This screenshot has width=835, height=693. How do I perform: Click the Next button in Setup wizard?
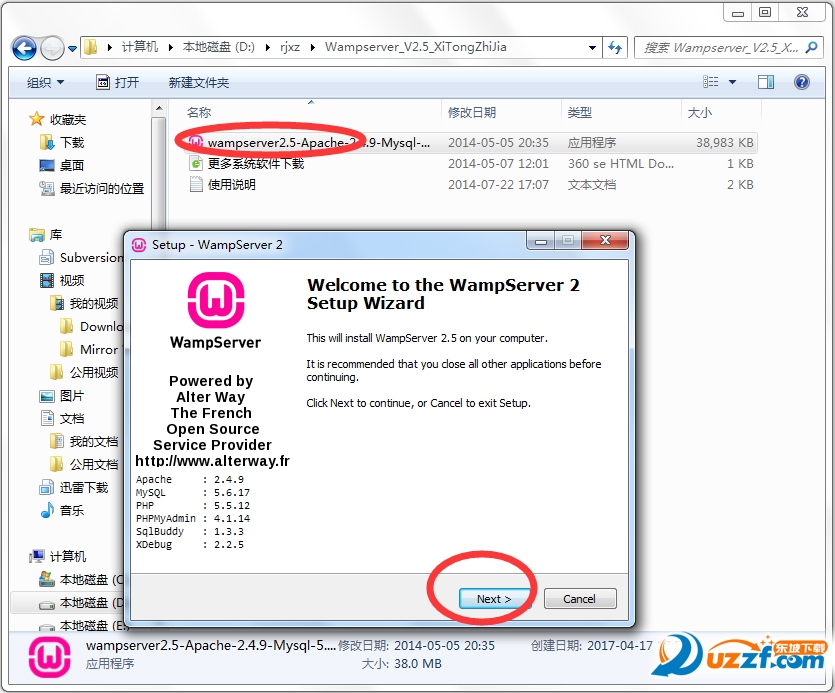[494, 599]
